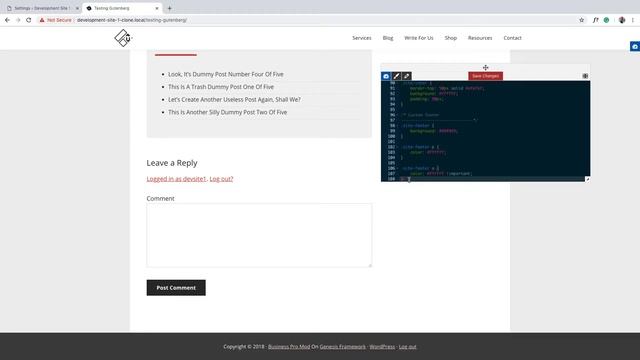
Task: Open the Business Pro Mod footer link
Action: [289, 347]
